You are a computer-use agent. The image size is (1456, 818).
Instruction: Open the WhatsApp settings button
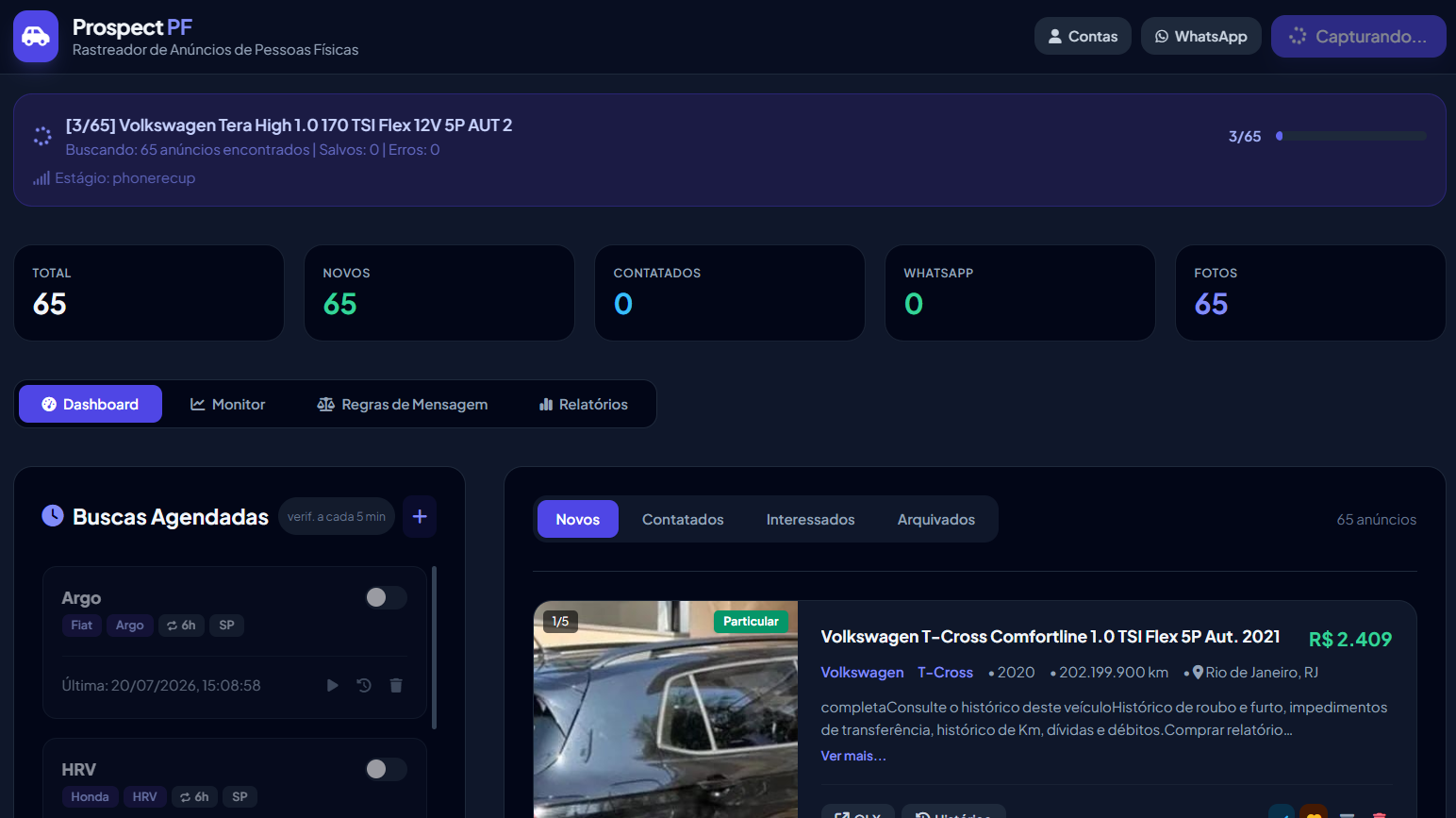coord(1200,36)
